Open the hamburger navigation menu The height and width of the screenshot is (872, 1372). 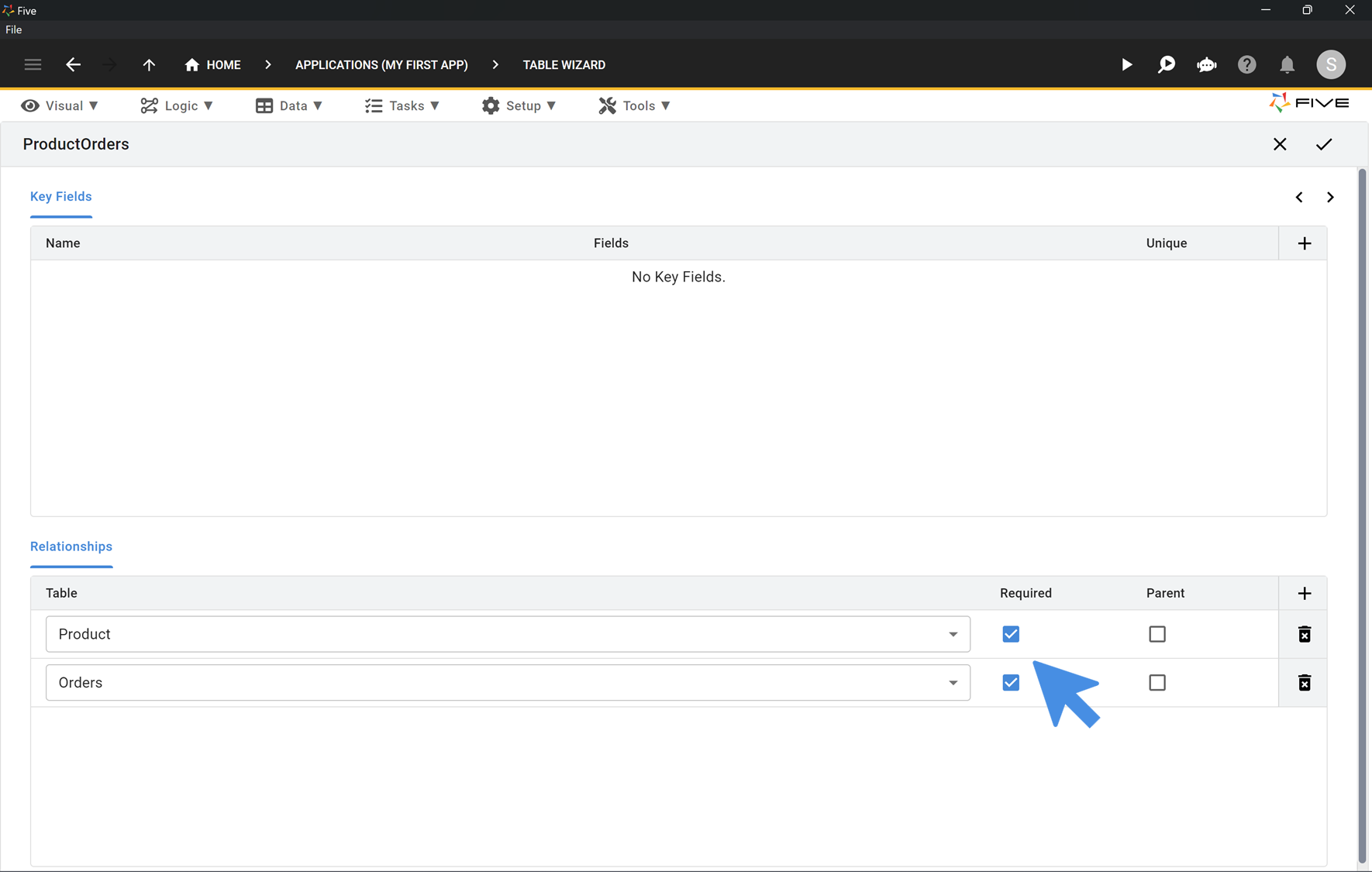(33, 64)
